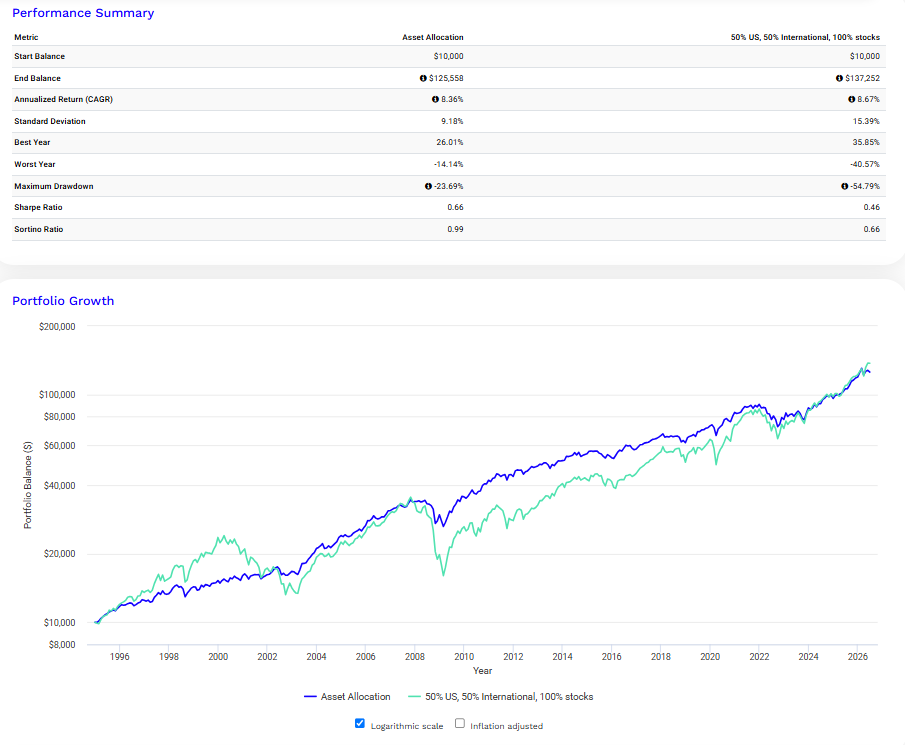Select the End Balance row label

click(37, 78)
